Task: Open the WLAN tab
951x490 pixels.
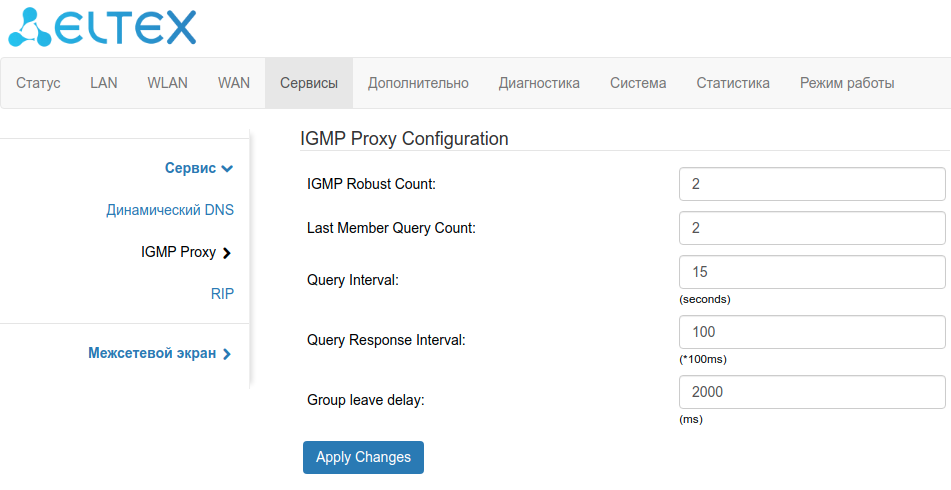Action: coord(167,83)
